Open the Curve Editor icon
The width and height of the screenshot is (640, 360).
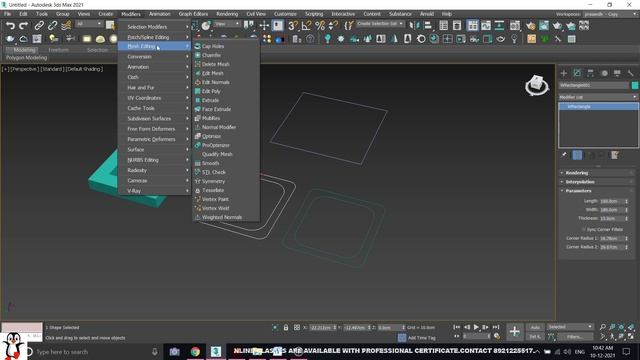click(x=486, y=26)
